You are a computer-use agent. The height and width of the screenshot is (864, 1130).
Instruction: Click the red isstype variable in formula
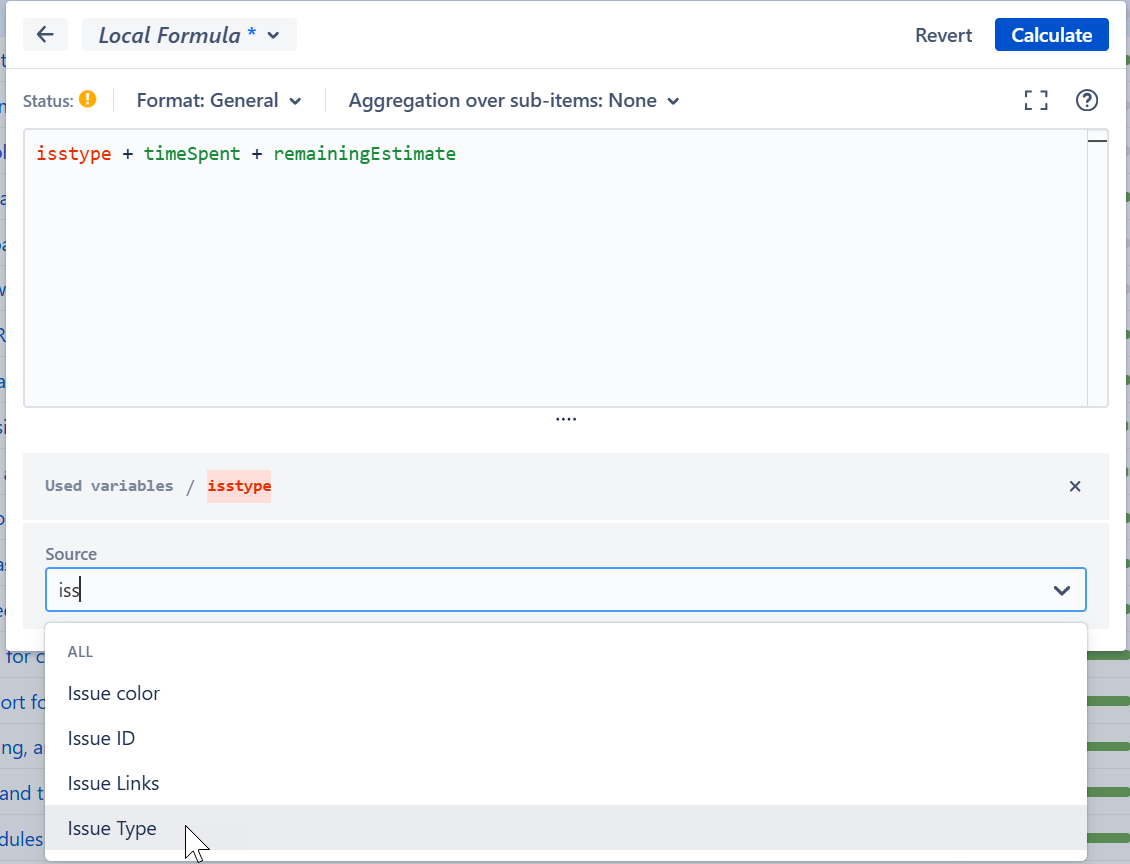[x=73, y=154]
